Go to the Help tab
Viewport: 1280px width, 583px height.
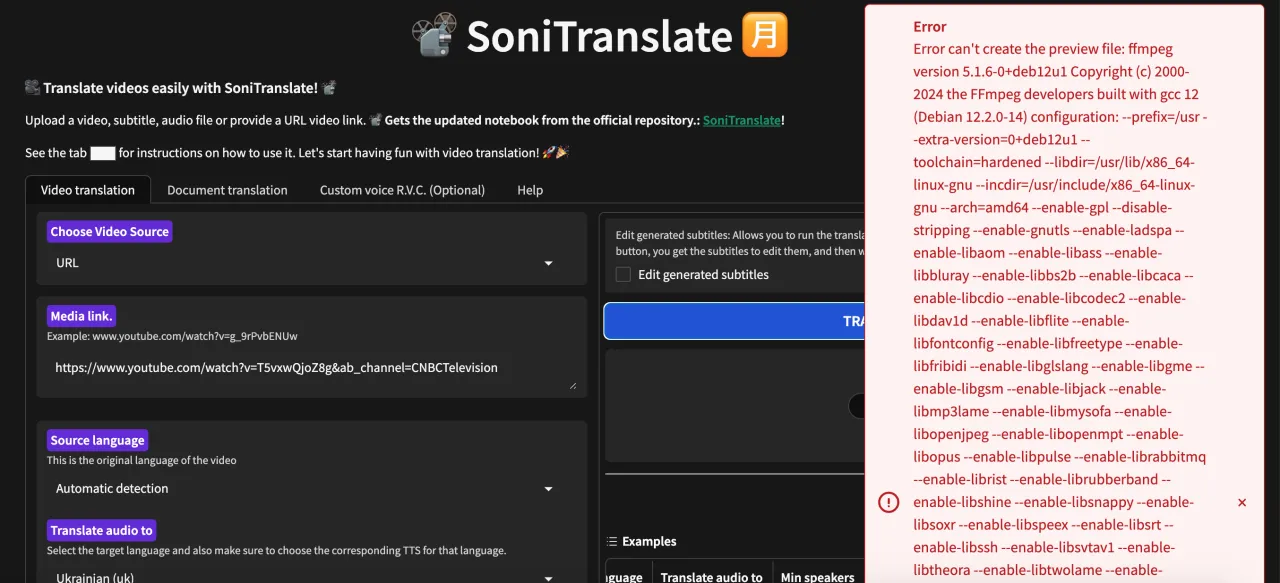(x=530, y=190)
